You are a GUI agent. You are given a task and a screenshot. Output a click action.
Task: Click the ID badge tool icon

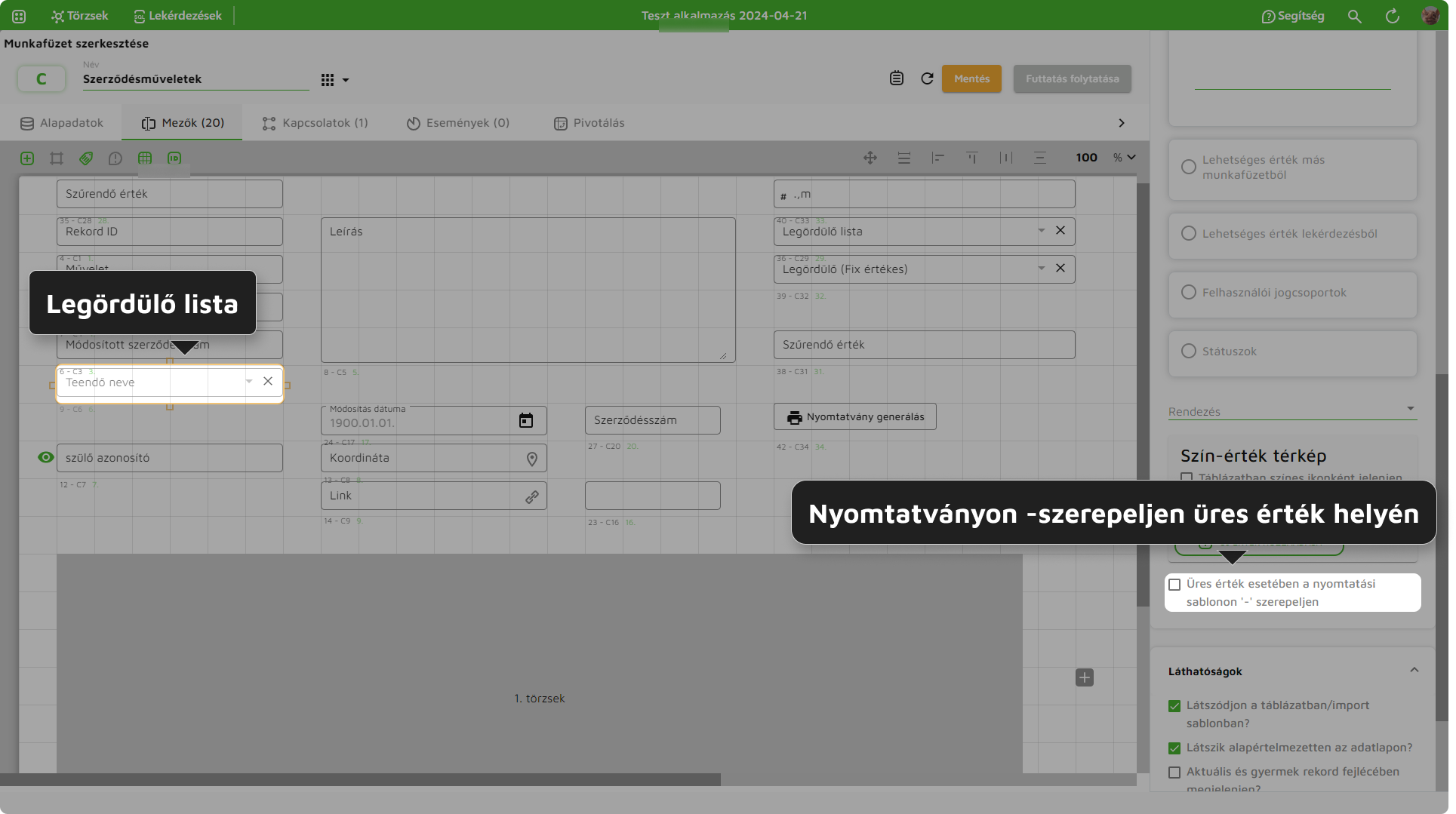tap(174, 158)
